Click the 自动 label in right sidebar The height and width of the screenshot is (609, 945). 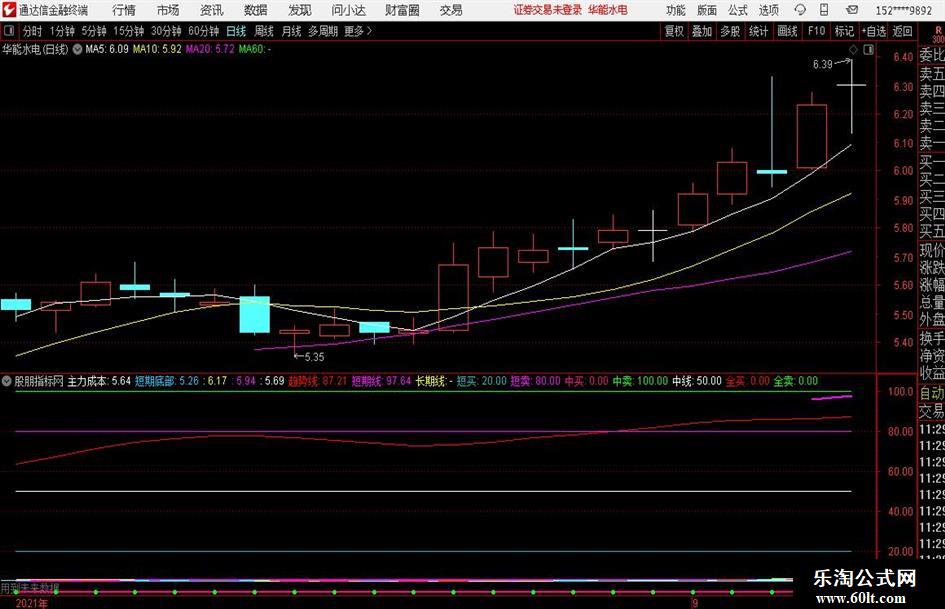[x=932, y=393]
